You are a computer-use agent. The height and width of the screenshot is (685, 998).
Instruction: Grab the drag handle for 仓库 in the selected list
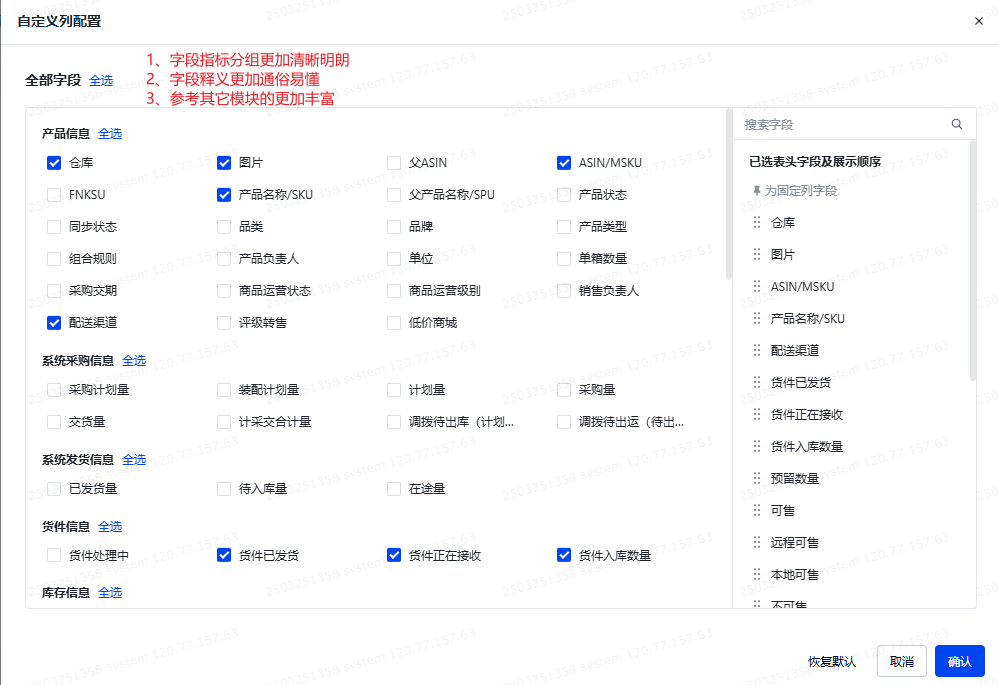(x=757, y=222)
